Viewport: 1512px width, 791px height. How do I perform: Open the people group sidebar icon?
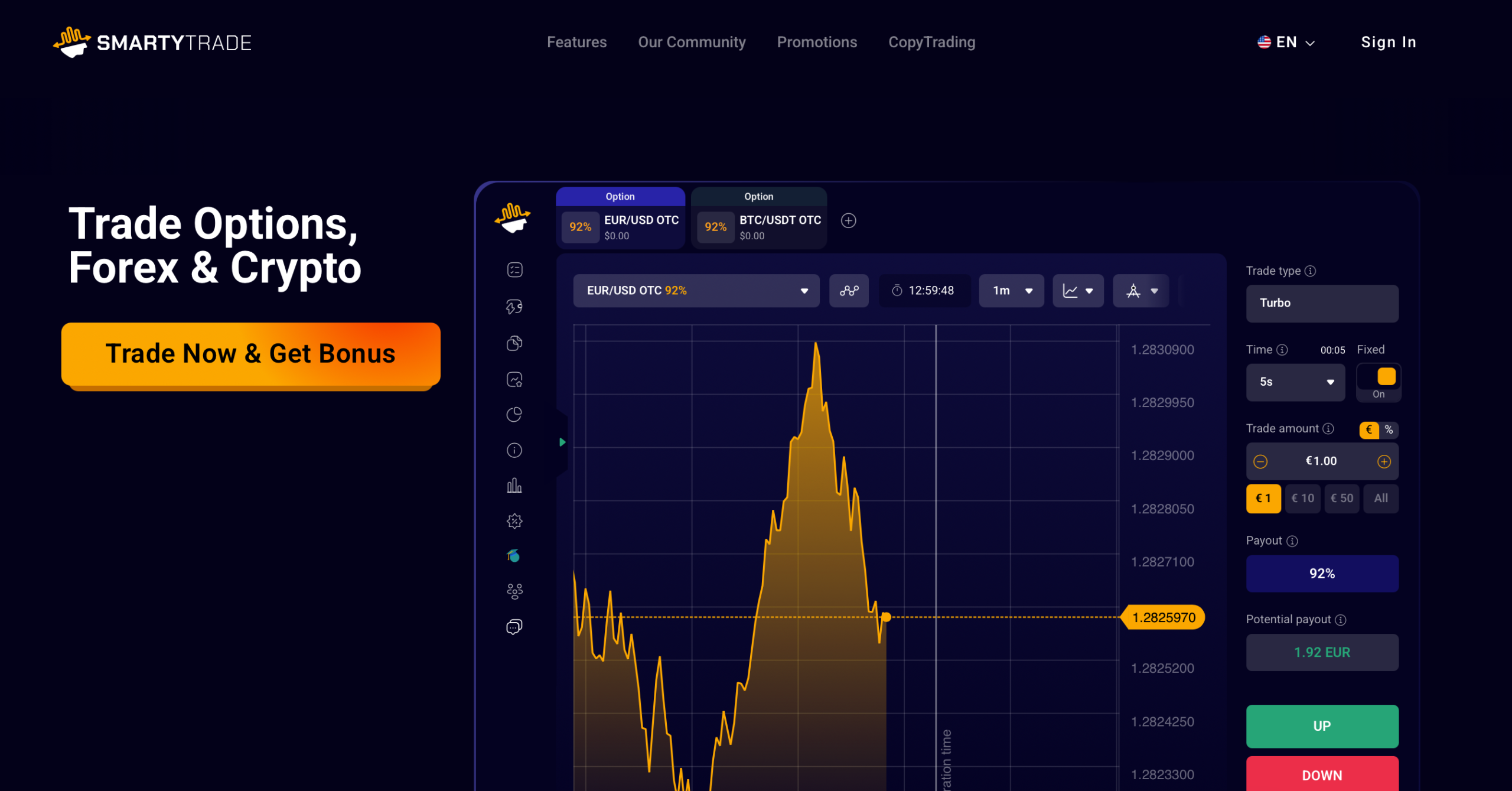pos(514,591)
